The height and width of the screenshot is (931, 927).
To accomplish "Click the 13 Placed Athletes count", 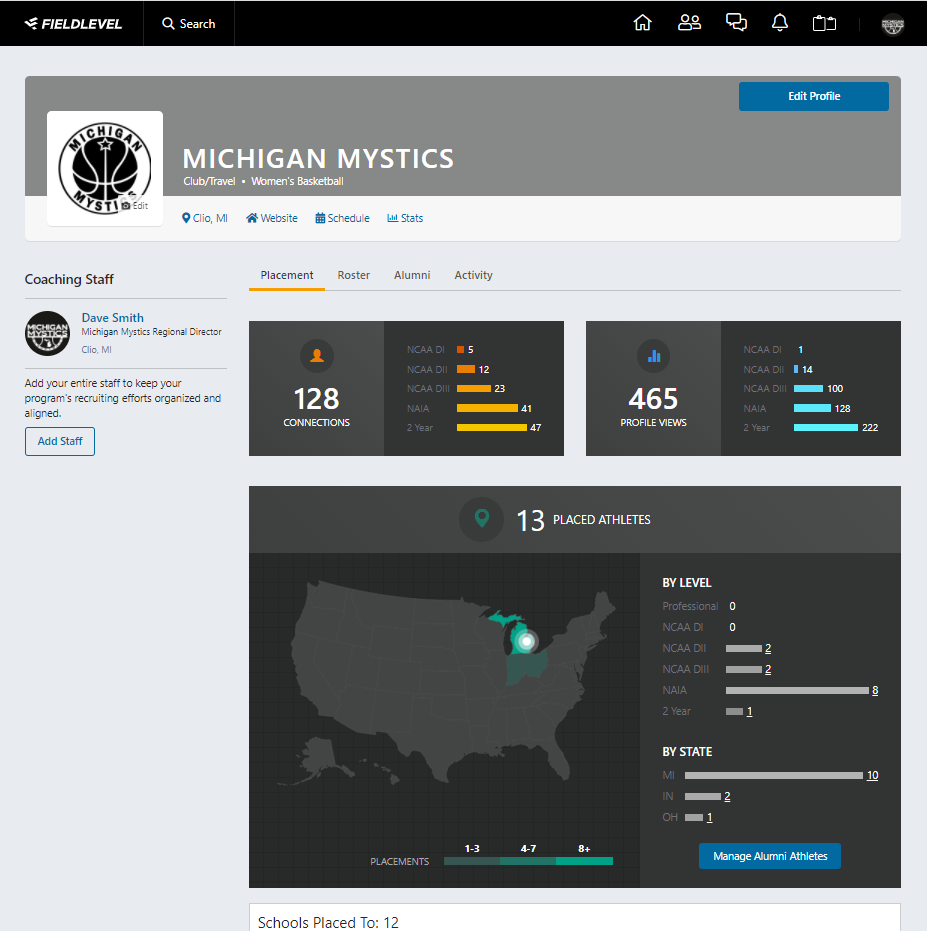I will click(x=530, y=520).
